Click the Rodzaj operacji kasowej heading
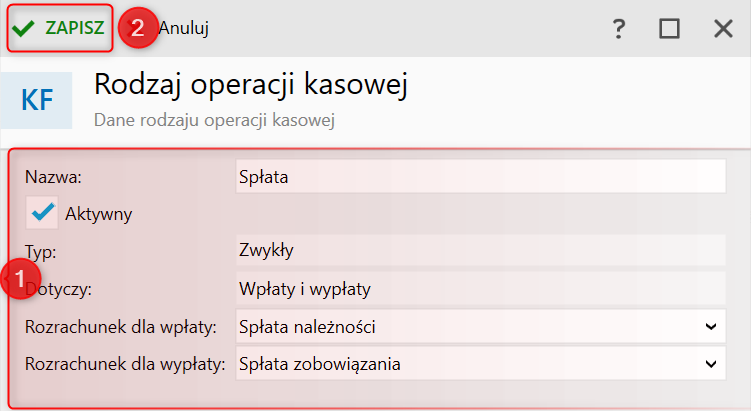The width and height of the screenshot is (751, 411). pos(251,86)
